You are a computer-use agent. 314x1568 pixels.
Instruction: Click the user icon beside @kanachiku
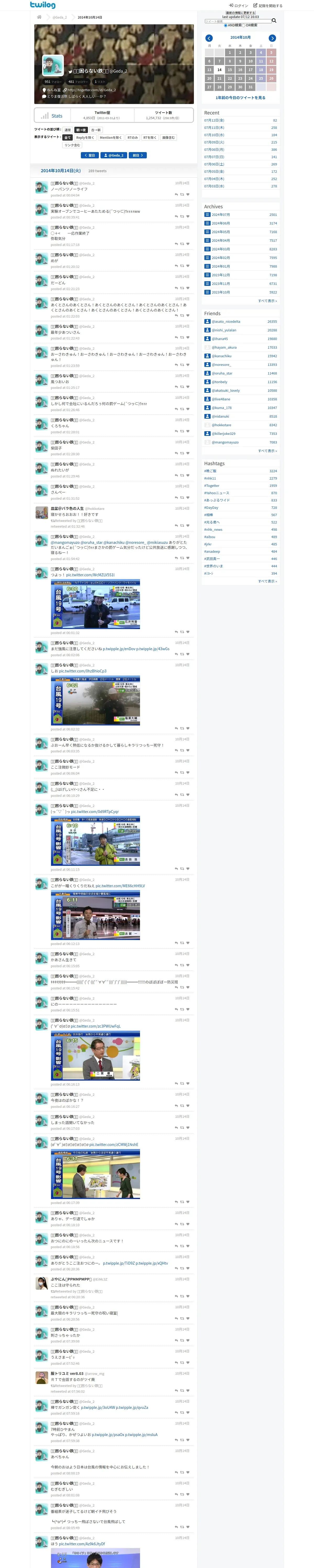[207, 356]
